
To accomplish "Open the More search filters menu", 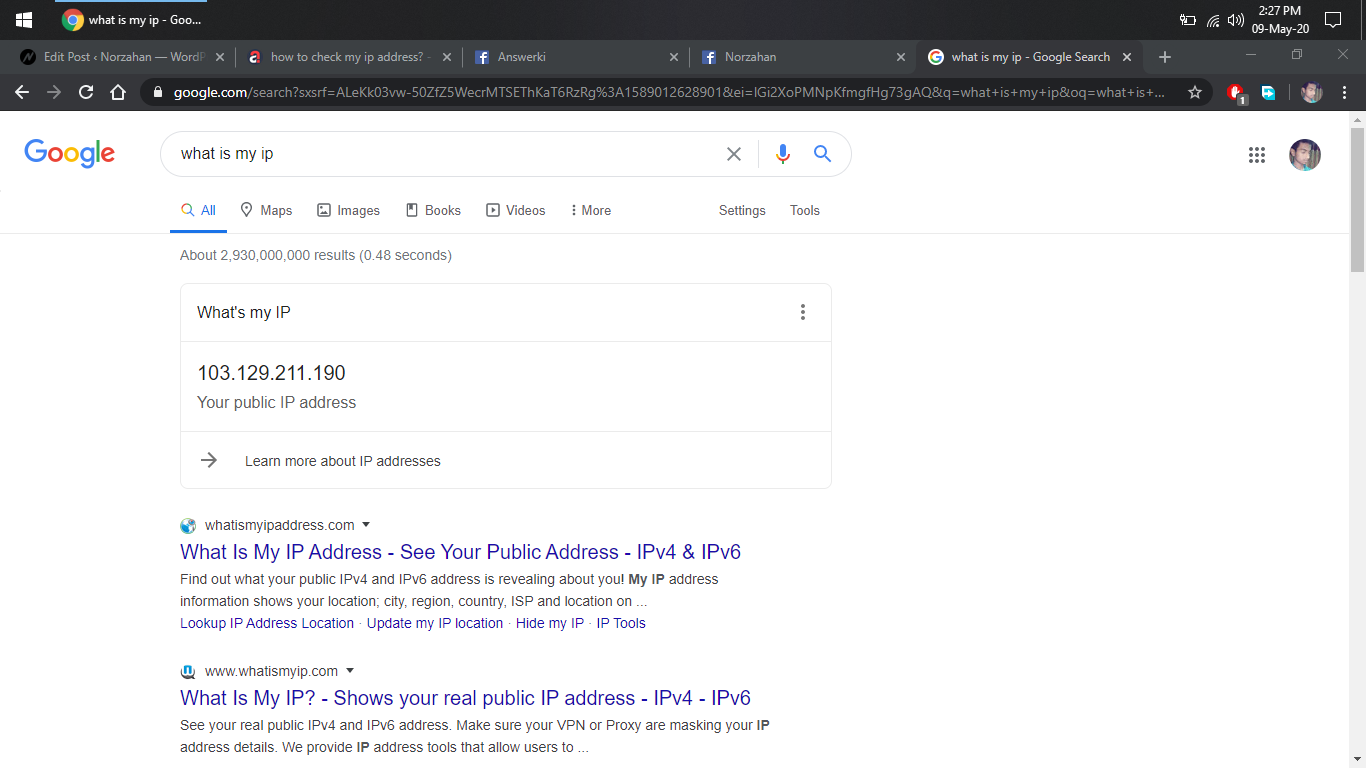I will pos(590,211).
